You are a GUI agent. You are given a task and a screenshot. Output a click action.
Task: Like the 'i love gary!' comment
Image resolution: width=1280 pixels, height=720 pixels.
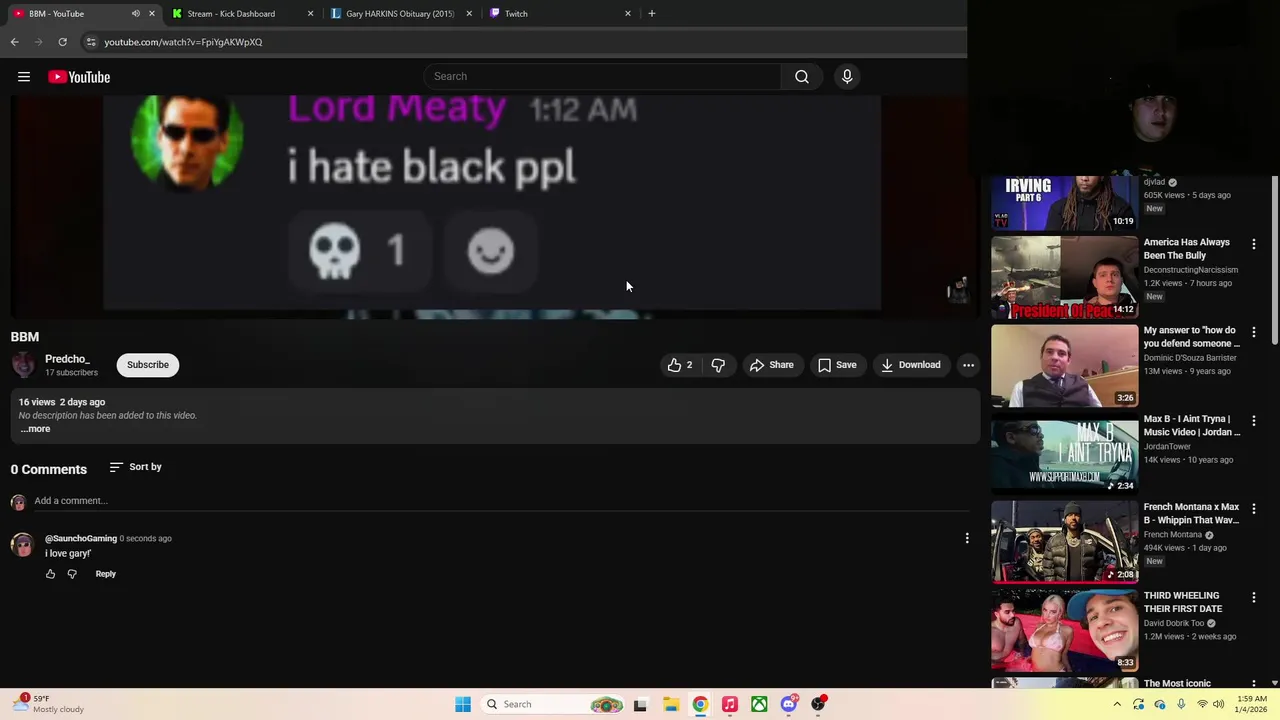coord(50,574)
